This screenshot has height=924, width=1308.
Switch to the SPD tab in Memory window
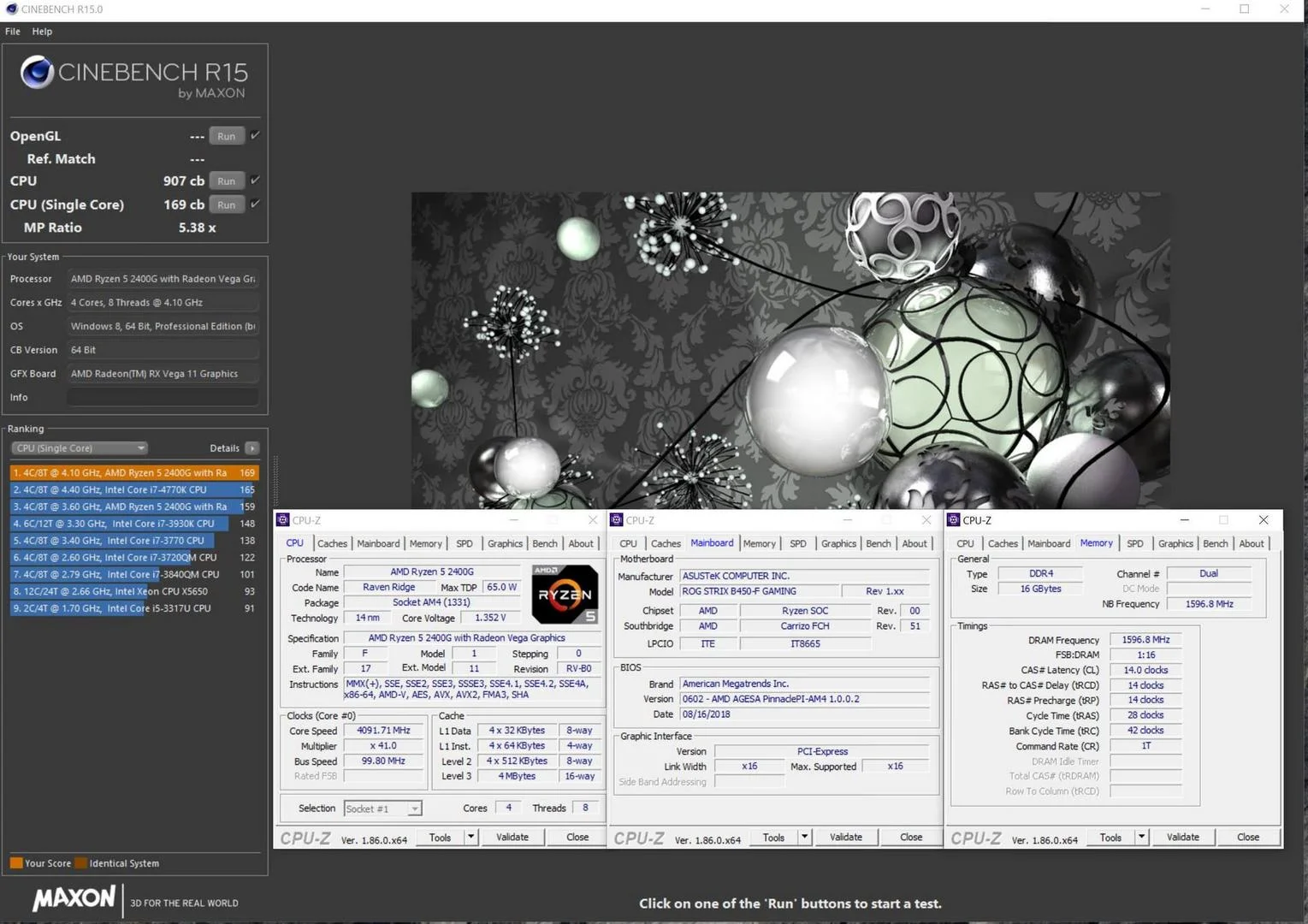(1135, 544)
